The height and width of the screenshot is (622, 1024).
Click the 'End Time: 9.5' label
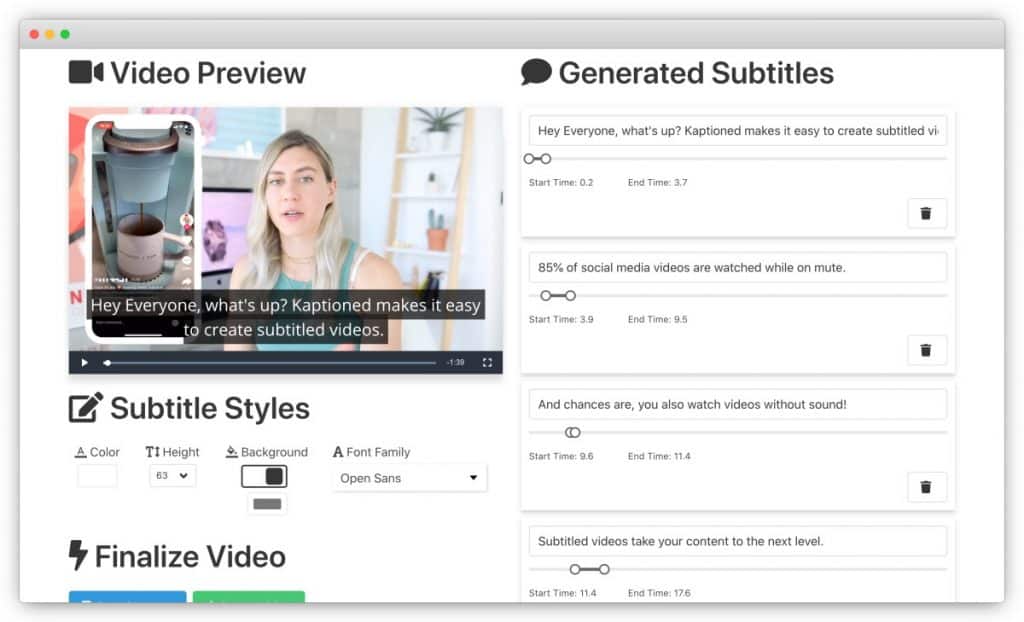(658, 319)
